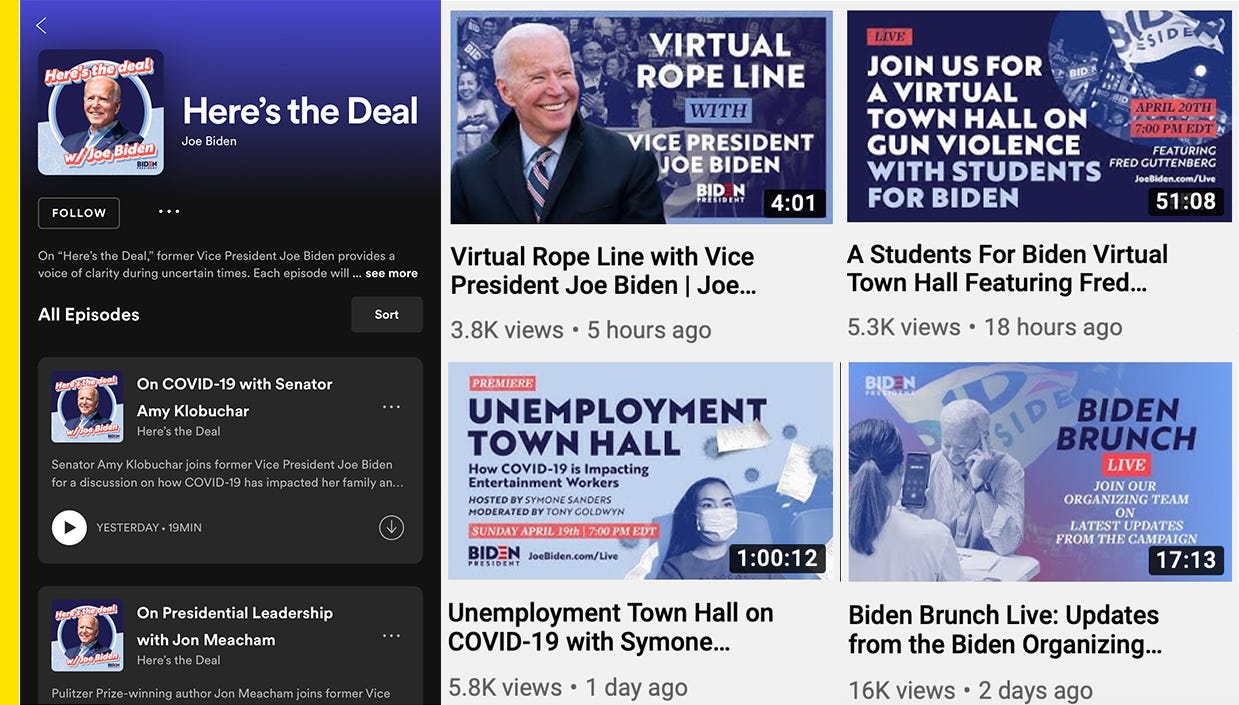Click the Senator Amy Klobuchar joins description text
The image size is (1239, 705).
(x=228, y=474)
